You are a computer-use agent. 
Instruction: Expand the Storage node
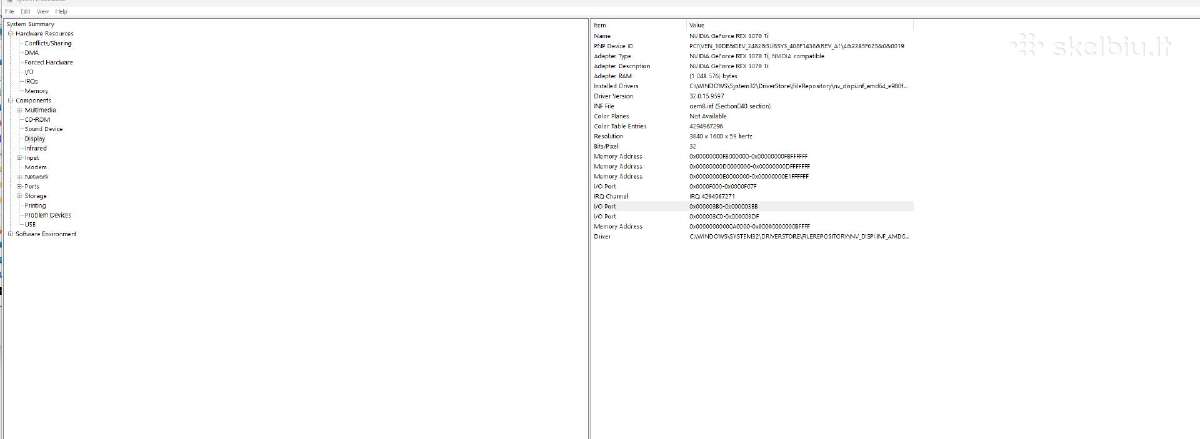coord(19,196)
